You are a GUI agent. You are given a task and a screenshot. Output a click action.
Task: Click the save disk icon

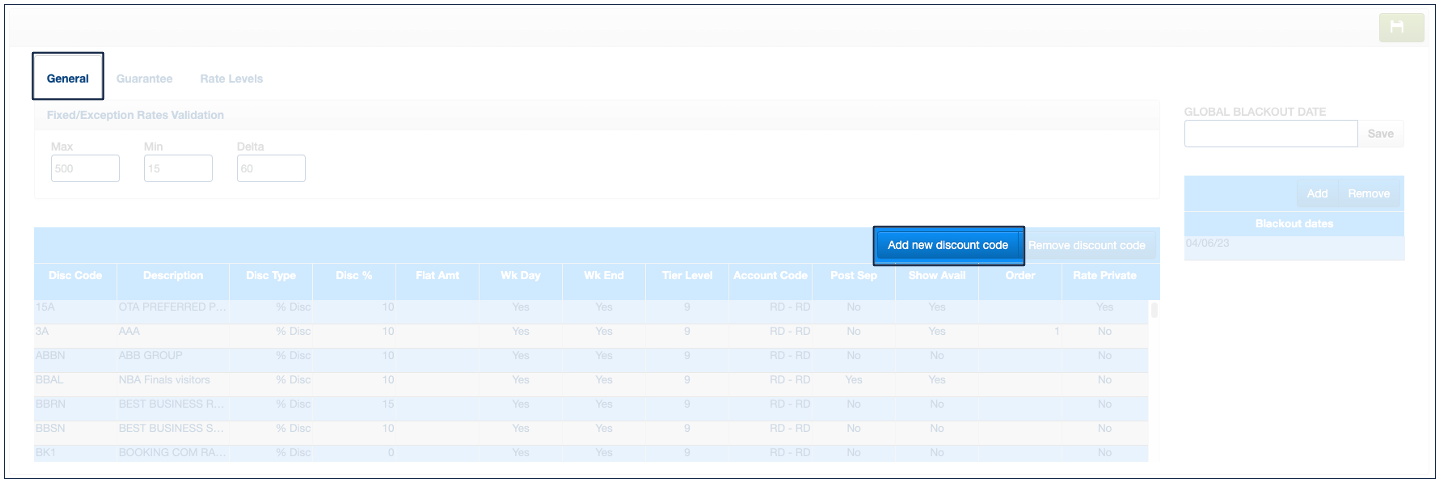[1400, 27]
